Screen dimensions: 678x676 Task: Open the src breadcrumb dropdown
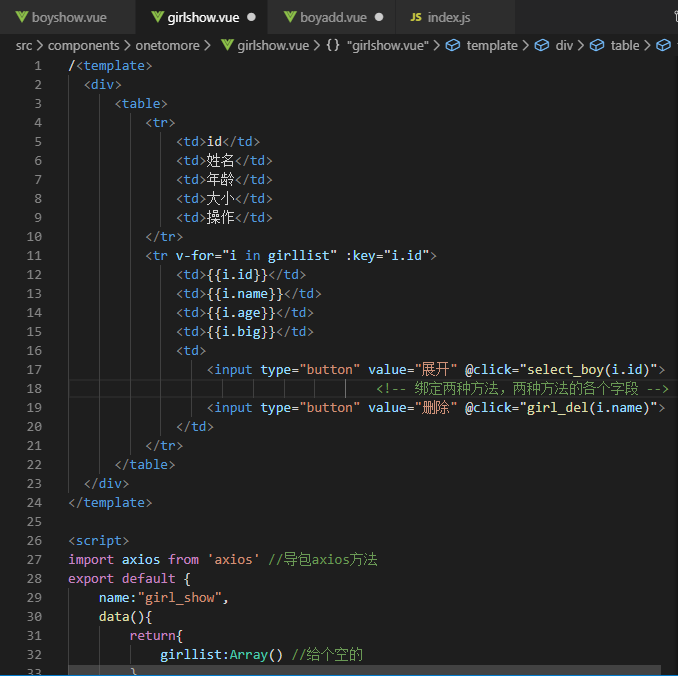(x=24, y=45)
